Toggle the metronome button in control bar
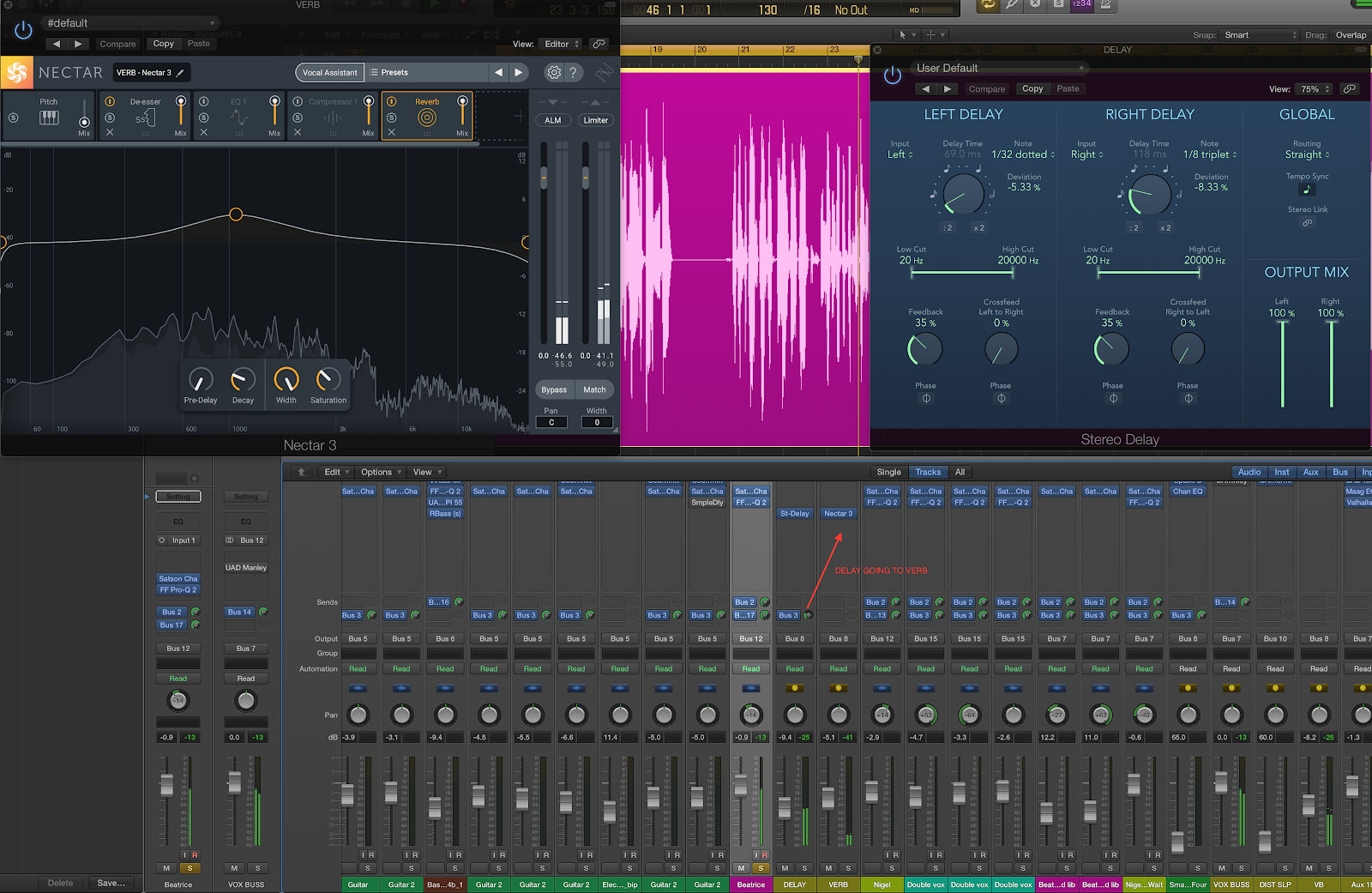 click(1105, 5)
